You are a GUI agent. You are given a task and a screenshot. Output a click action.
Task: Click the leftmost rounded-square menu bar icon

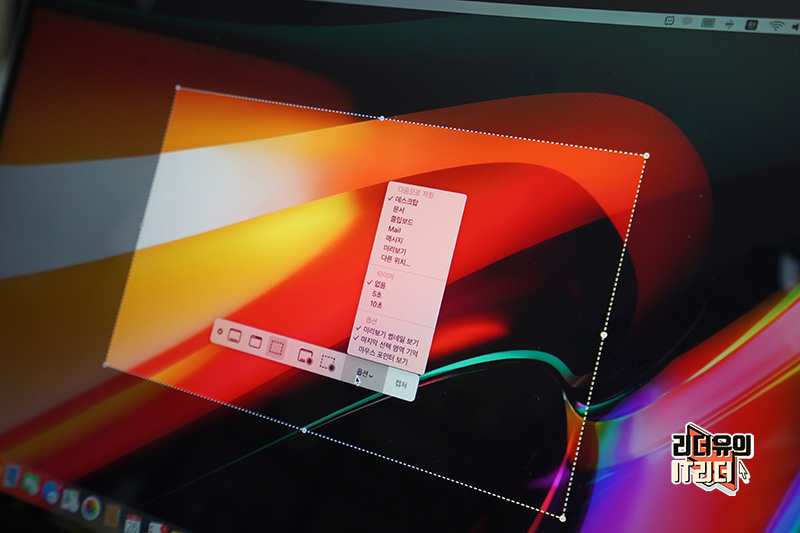(670, 20)
